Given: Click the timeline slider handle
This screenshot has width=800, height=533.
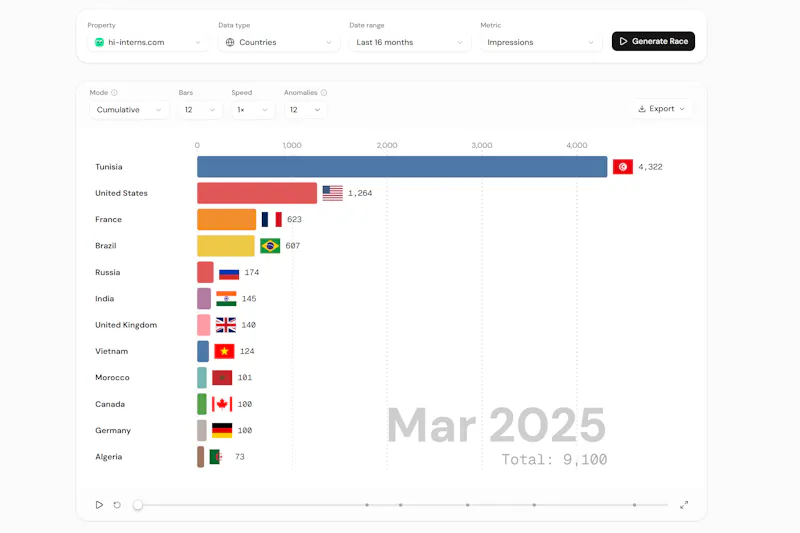Looking at the screenshot, I should 138,505.
